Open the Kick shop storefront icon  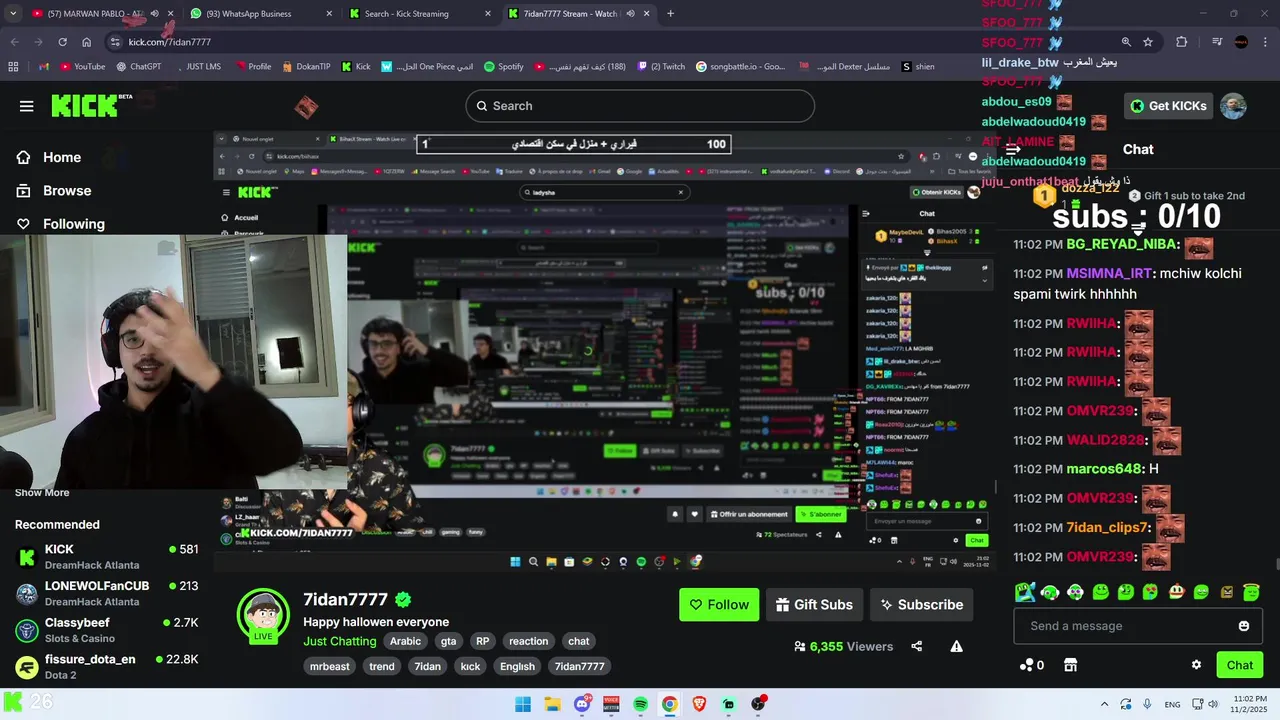click(1070, 665)
